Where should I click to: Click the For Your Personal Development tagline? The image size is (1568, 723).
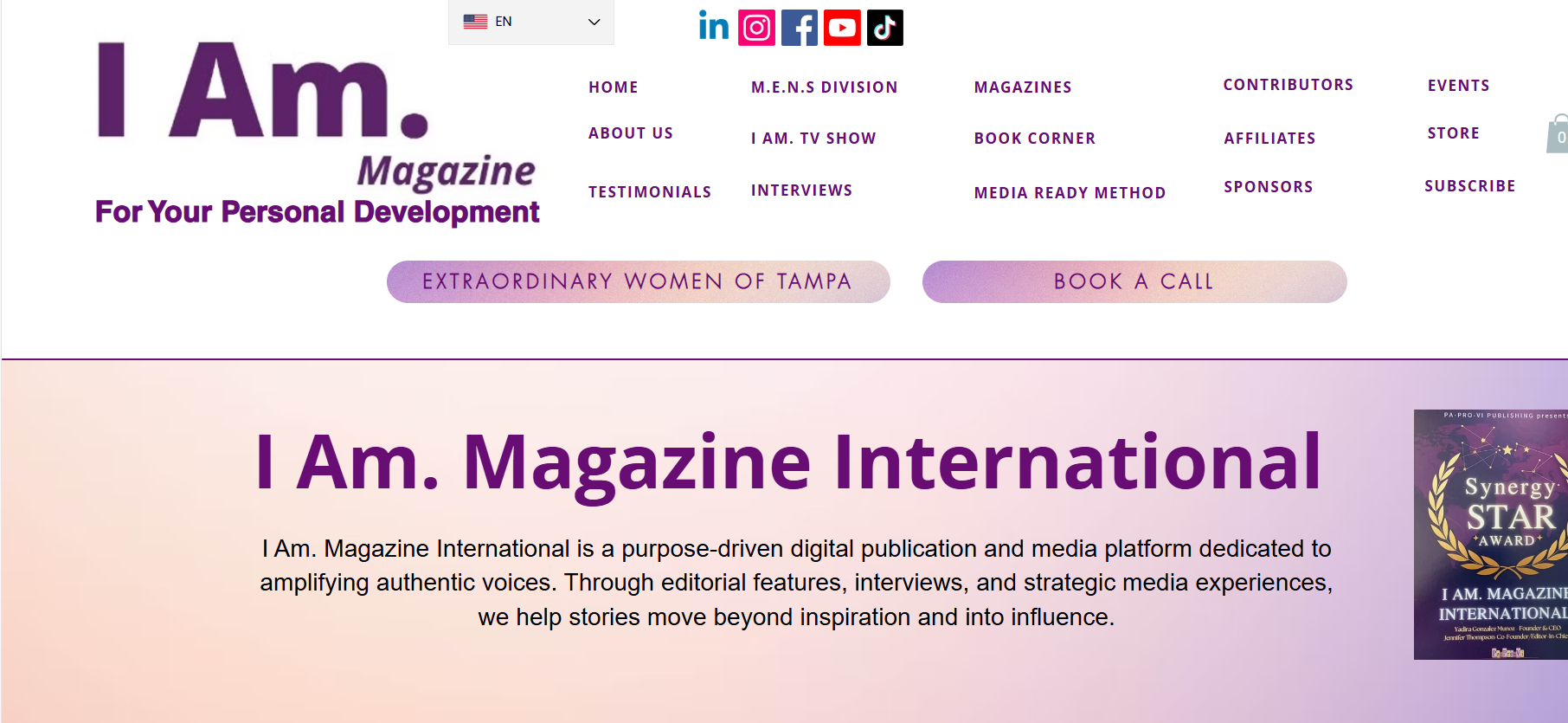coord(318,212)
